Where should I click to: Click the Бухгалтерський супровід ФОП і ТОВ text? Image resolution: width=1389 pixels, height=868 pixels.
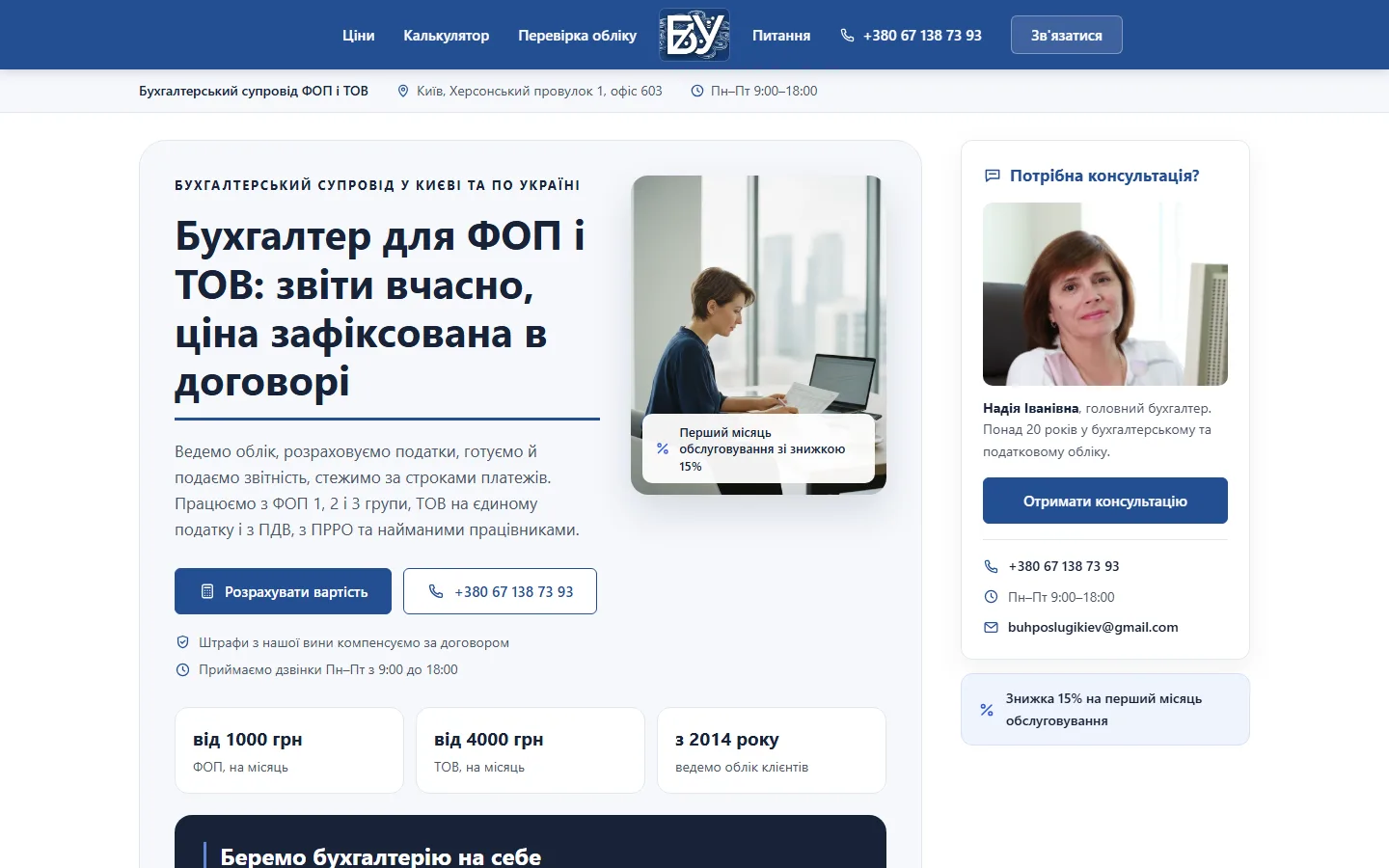pos(254,91)
